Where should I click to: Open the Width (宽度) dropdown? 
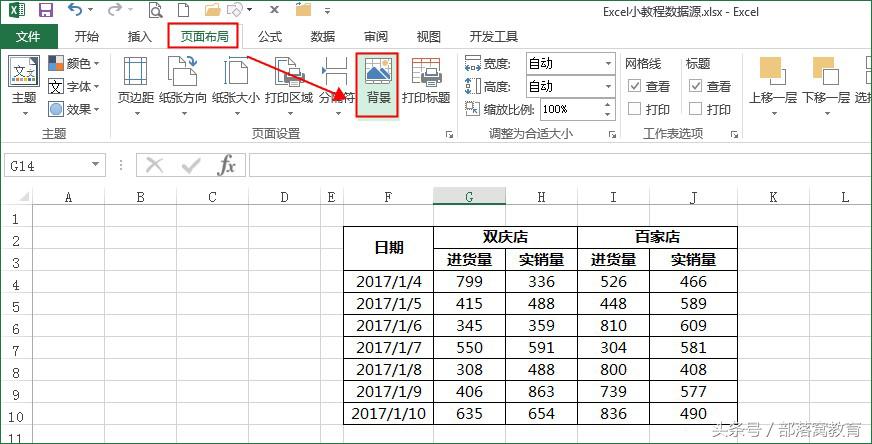click(608, 64)
